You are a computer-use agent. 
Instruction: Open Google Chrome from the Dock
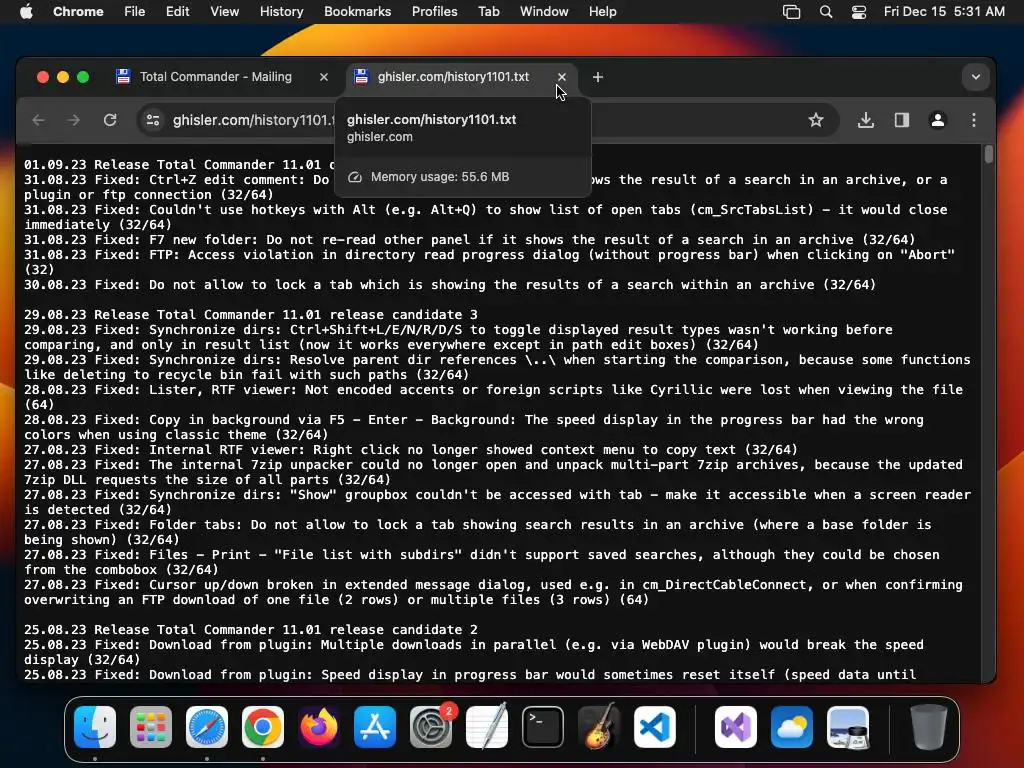(263, 727)
